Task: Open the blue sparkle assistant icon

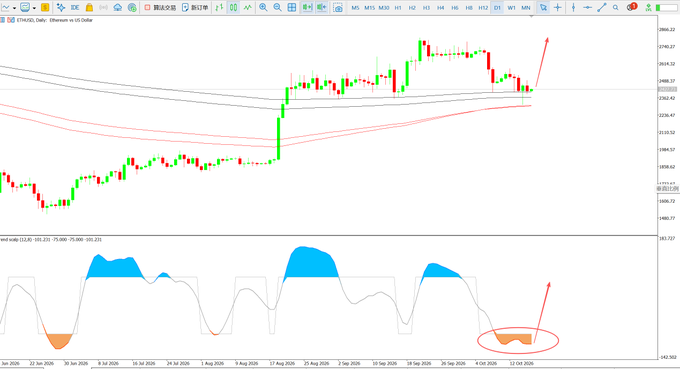Action: point(61,7)
